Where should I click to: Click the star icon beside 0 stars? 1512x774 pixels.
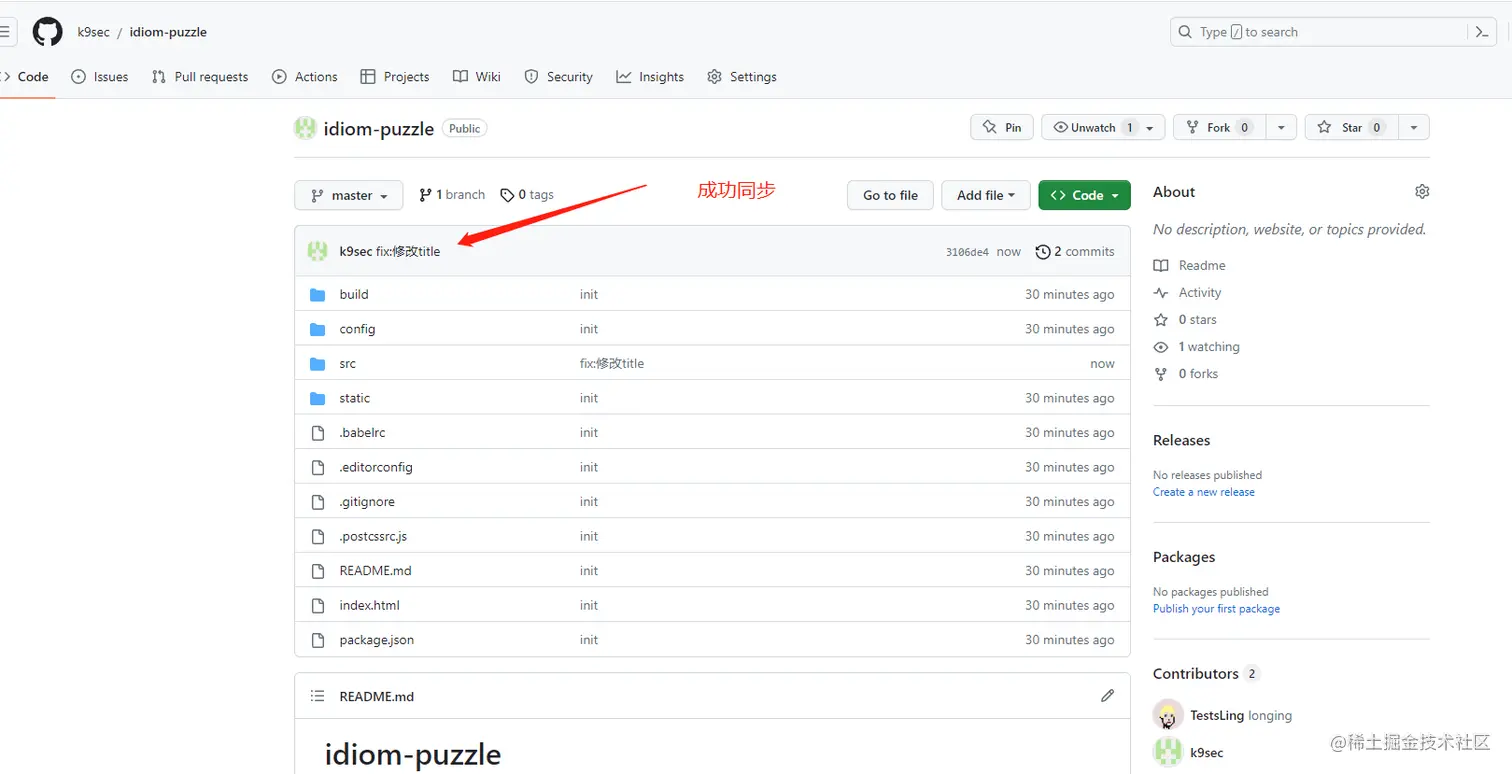coord(1161,320)
